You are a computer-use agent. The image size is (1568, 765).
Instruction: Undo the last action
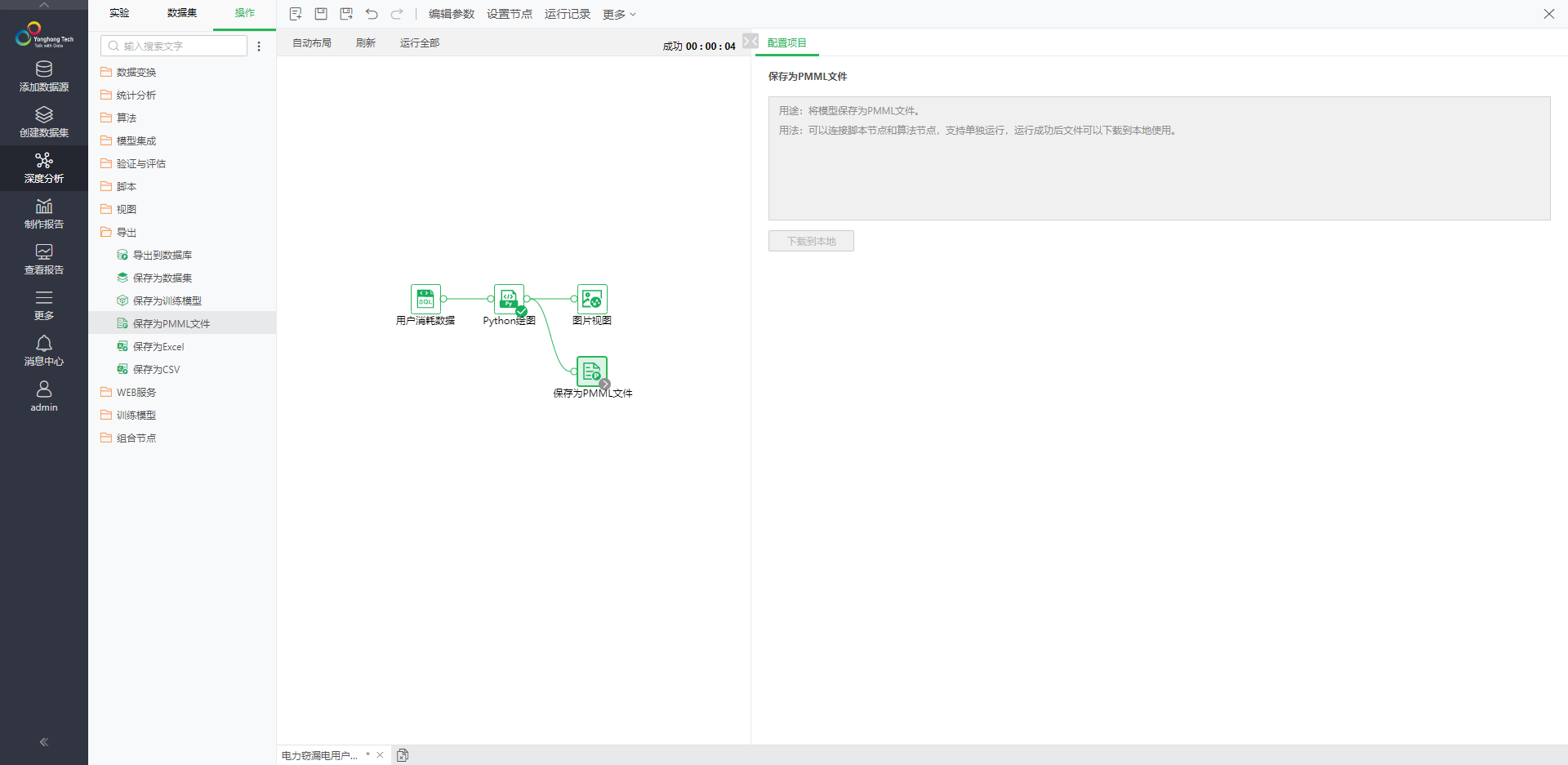pyautogui.click(x=372, y=14)
